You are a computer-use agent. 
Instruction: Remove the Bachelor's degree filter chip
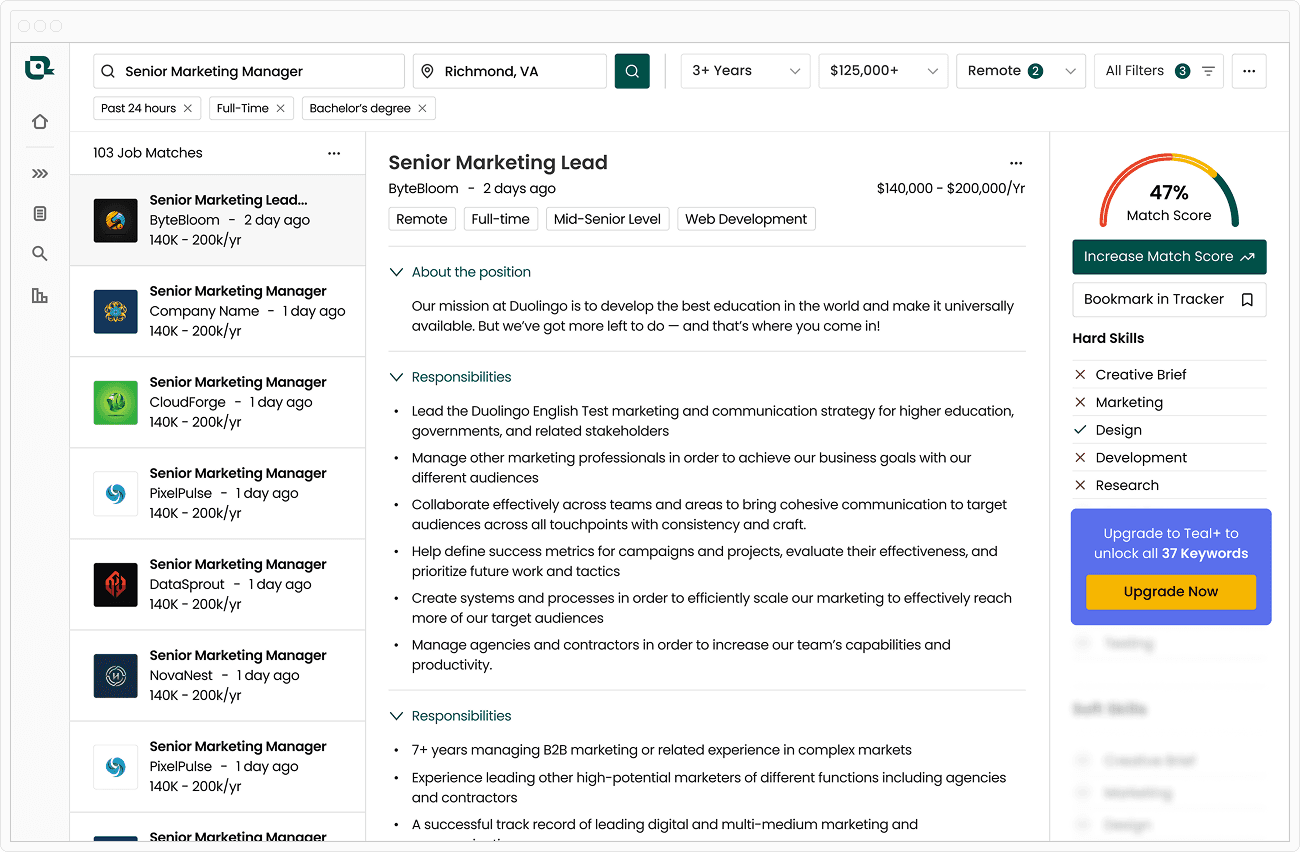tap(423, 108)
